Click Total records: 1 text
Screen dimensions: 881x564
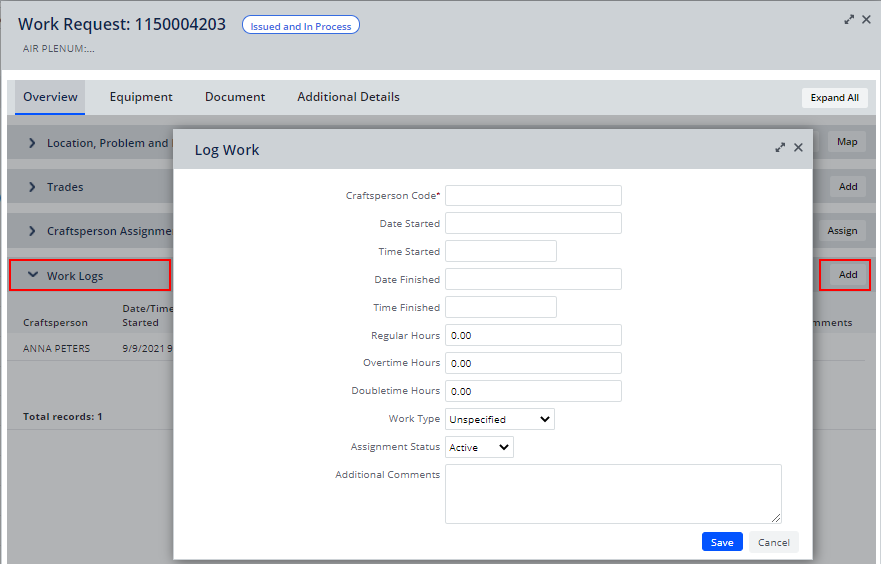(x=62, y=416)
